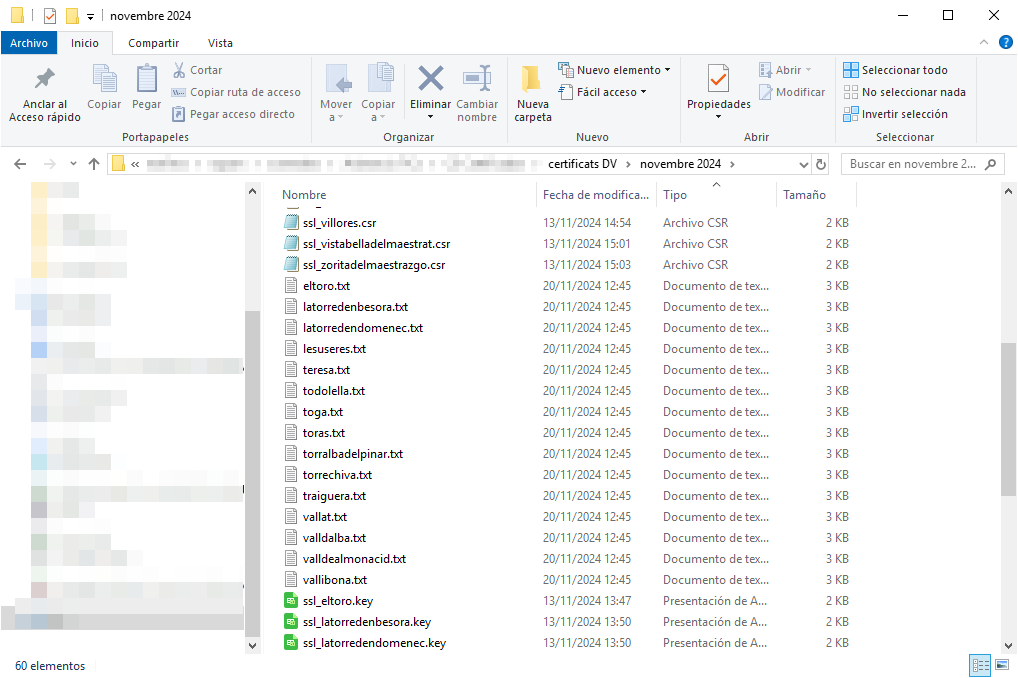Image resolution: width=1018 pixels, height=678 pixels.
Task: Click the Cambiar nombre icon
Action: [477, 79]
